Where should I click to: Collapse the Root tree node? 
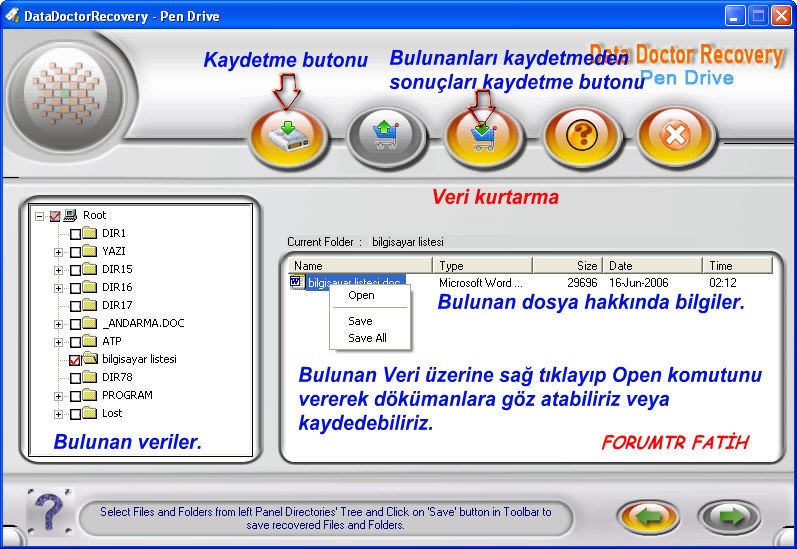tap(40, 217)
